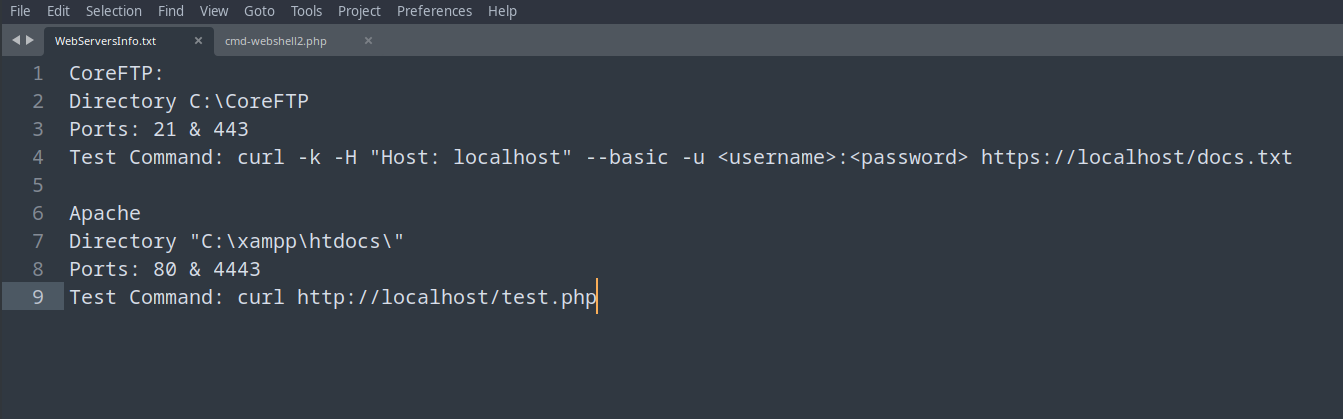Open the Tools menu
1343x419 pixels.
pyautogui.click(x=307, y=11)
